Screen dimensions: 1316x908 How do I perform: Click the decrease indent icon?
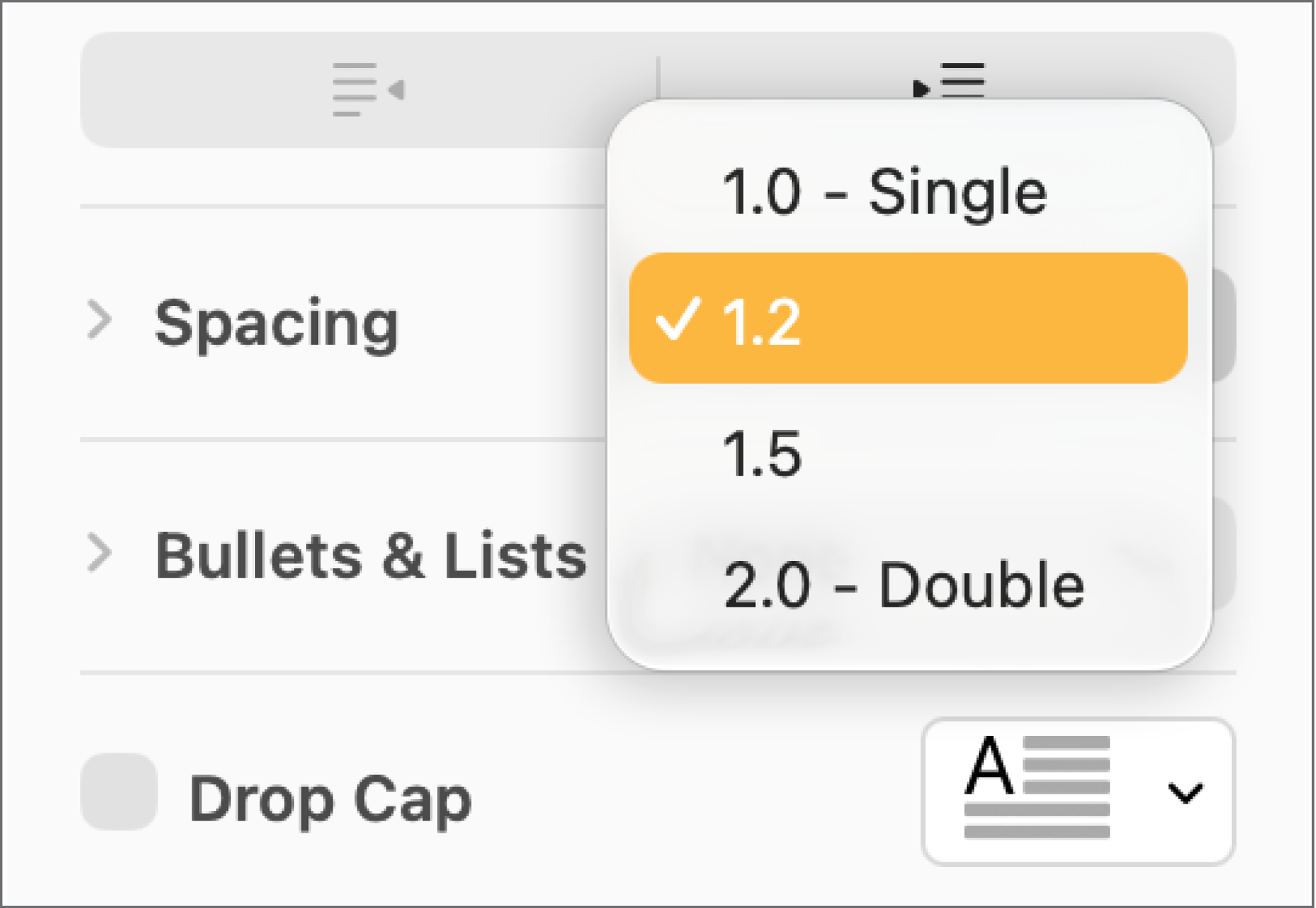pyautogui.click(x=370, y=88)
